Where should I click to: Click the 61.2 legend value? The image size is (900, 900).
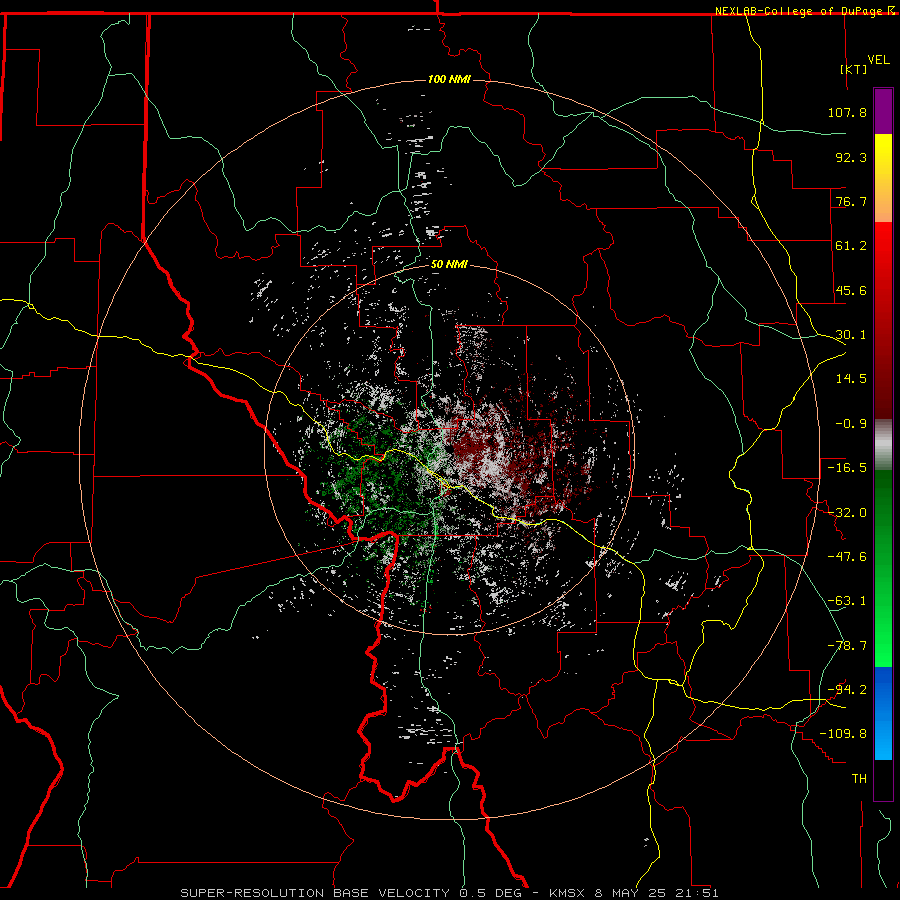(851, 246)
